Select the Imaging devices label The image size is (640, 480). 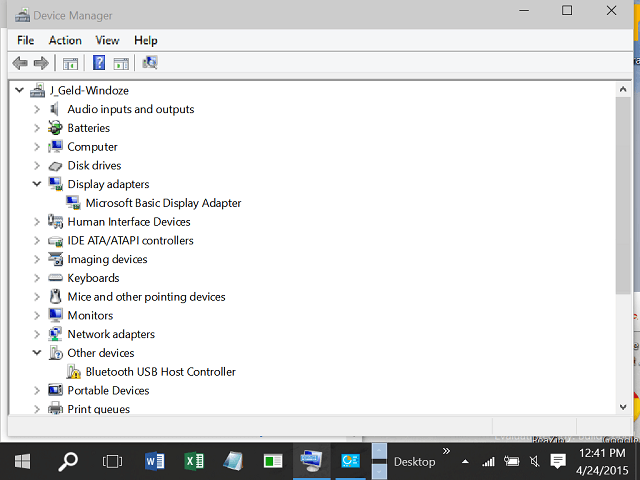[x=107, y=260]
